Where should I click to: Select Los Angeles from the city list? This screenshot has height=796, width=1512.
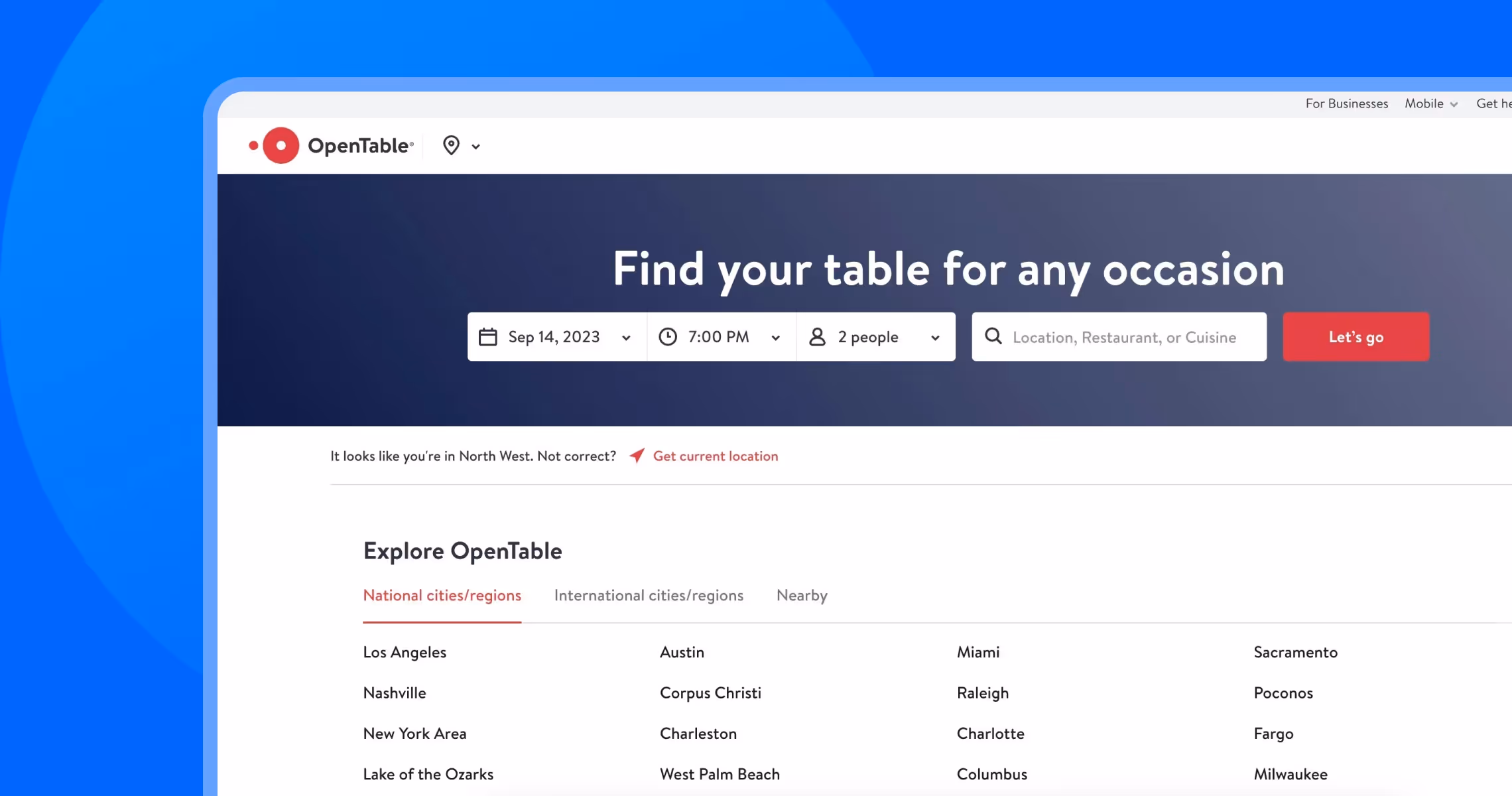(405, 652)
